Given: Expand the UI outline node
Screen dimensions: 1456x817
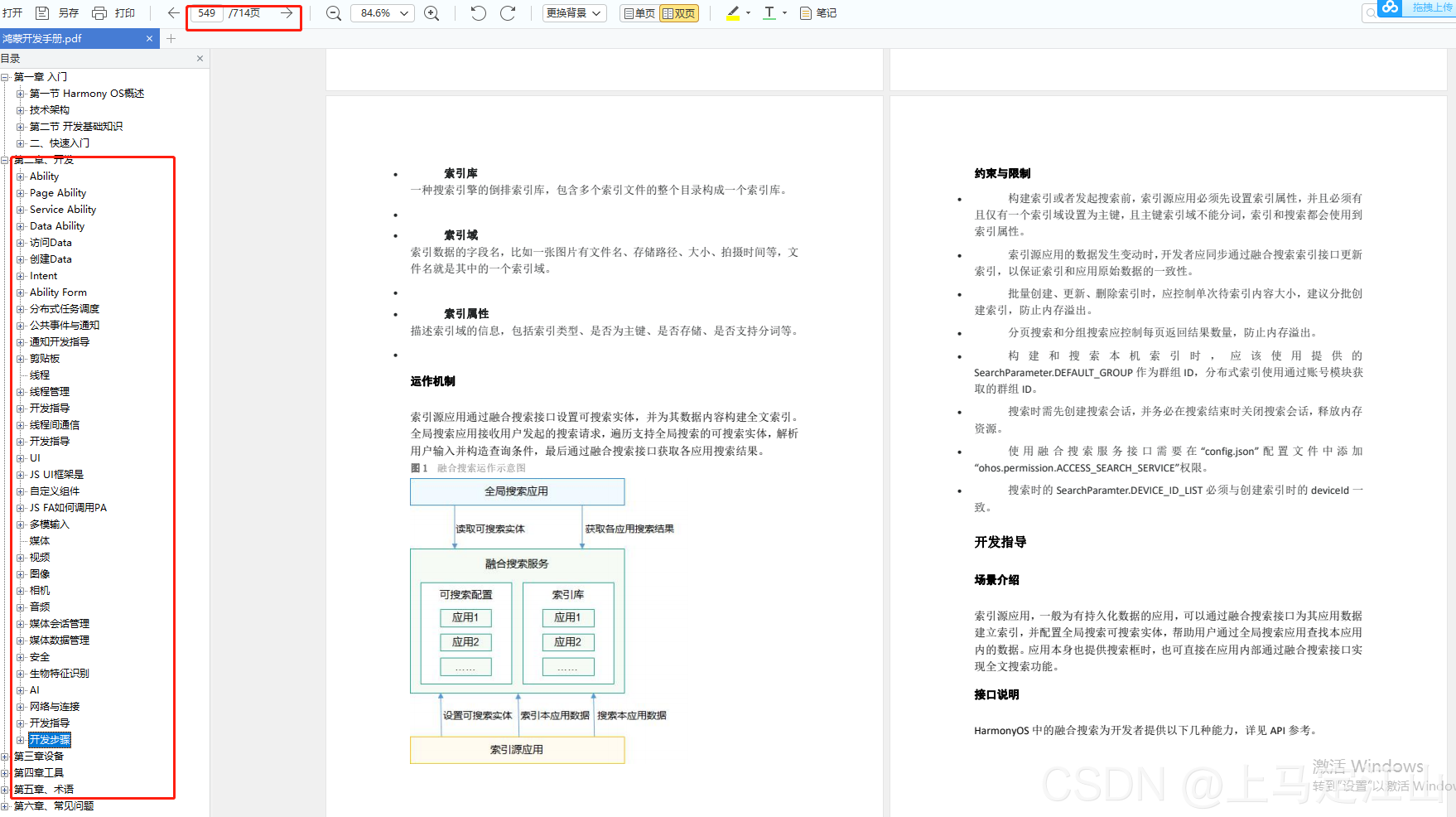Looking at the screenshot, I should click(21, 458).
